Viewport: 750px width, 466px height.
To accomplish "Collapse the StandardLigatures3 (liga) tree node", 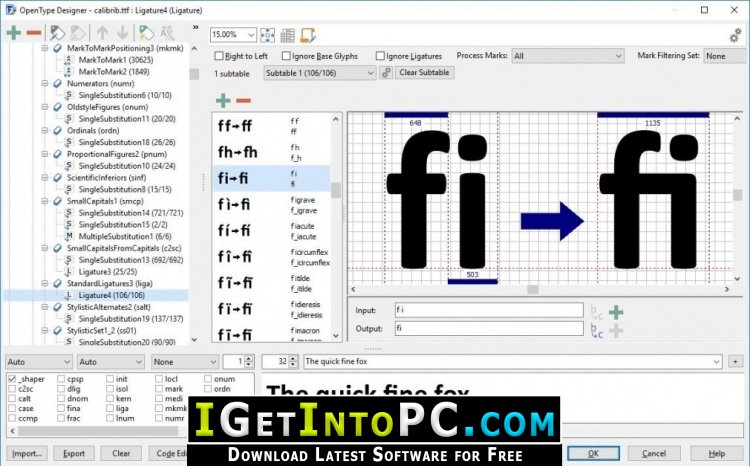I will 45,283.
